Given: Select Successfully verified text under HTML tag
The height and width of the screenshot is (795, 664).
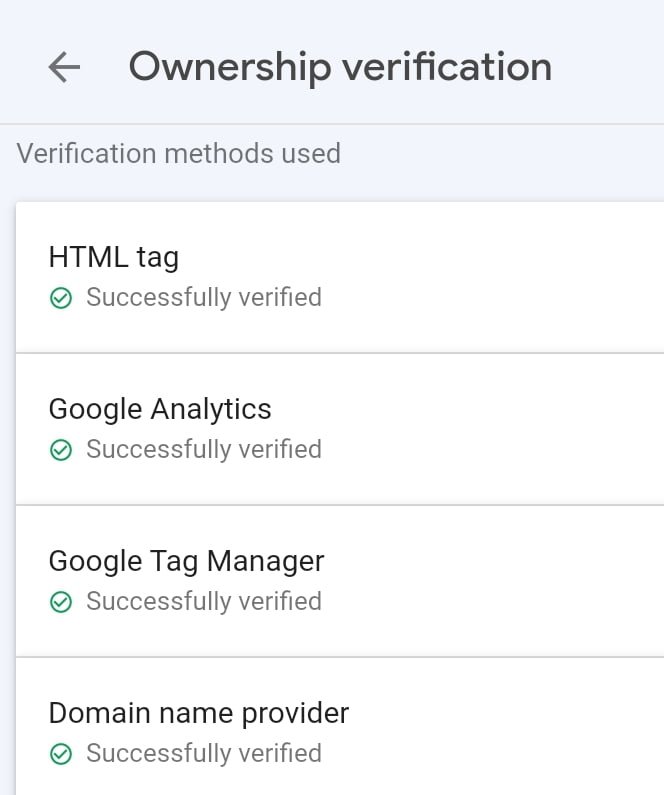Looking at the screenshot, I should (x=204, y=298).
